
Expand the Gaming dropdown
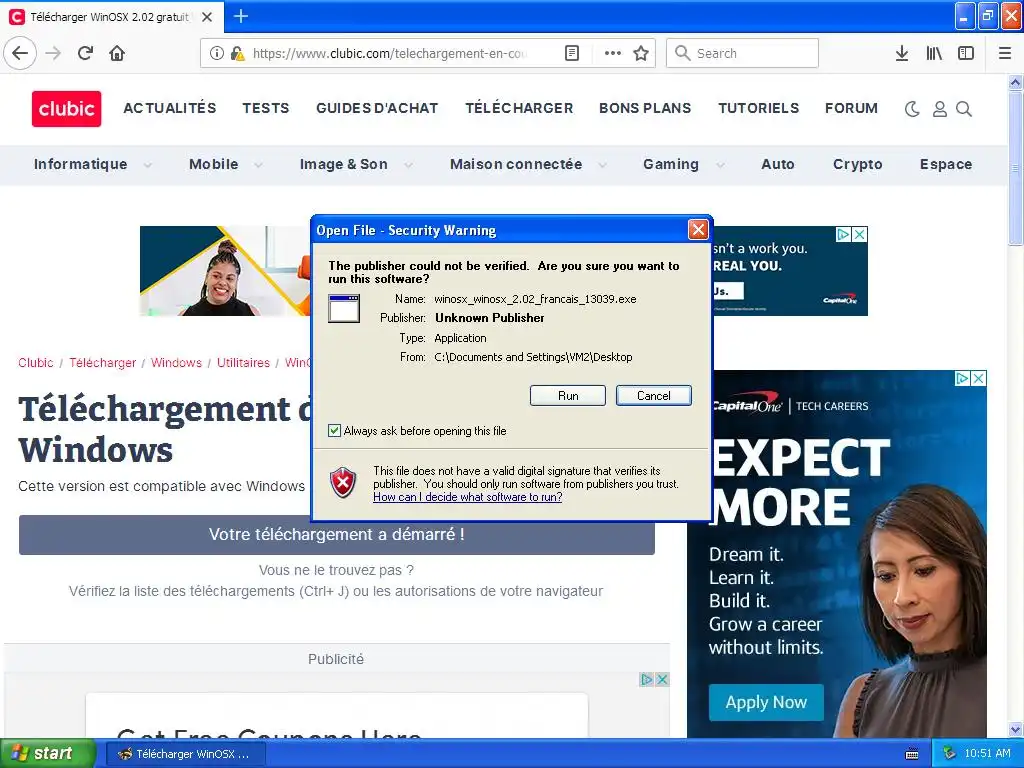[720, 165]
